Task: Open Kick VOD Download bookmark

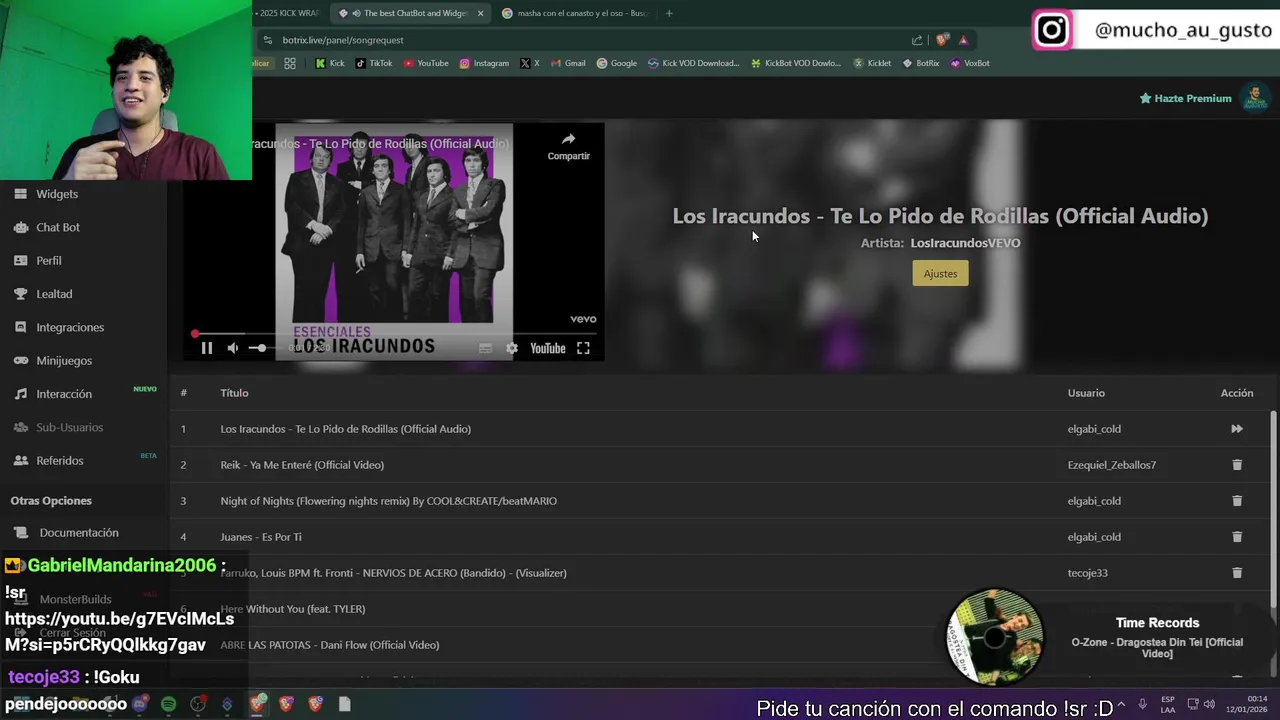Action: [694, 63]
